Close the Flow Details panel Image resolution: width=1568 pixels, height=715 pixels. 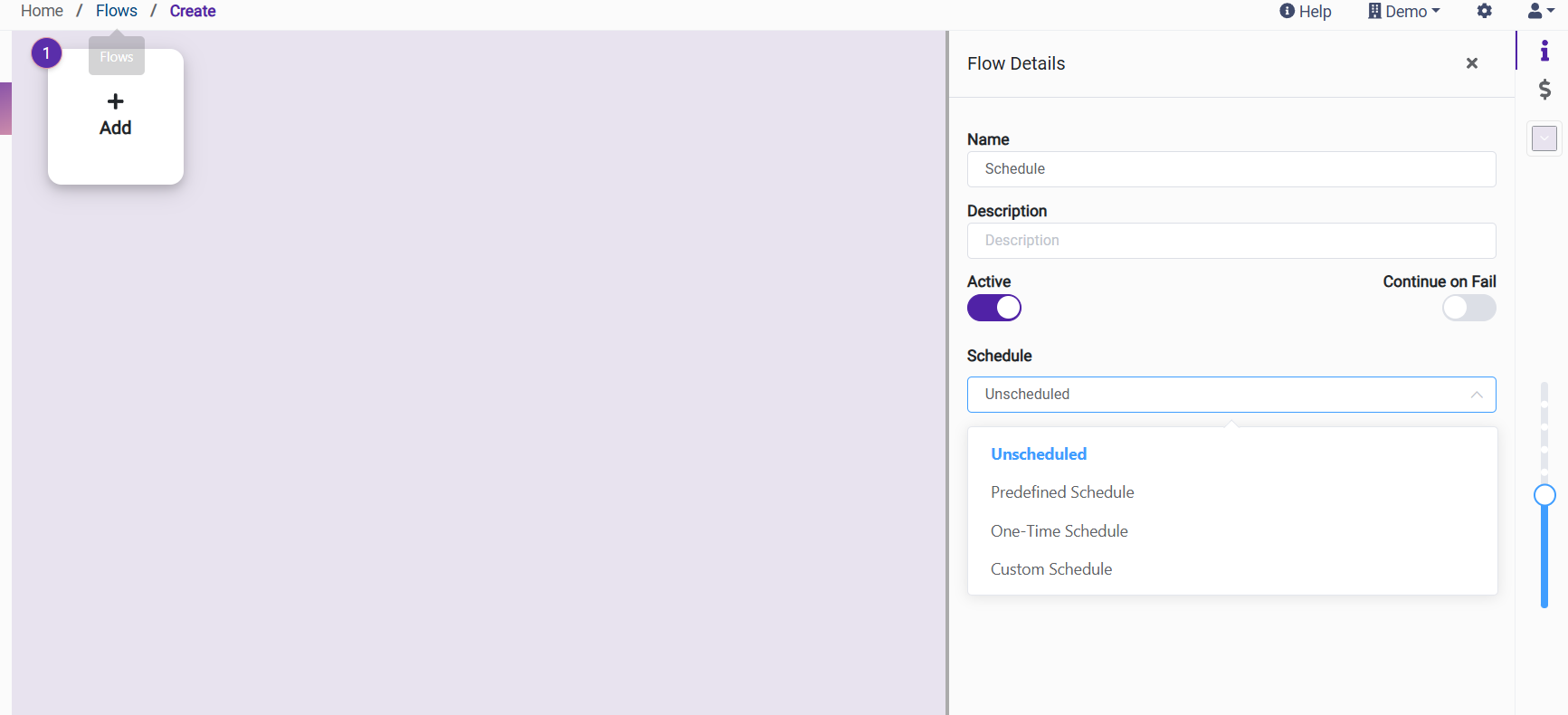point(1471,63)
